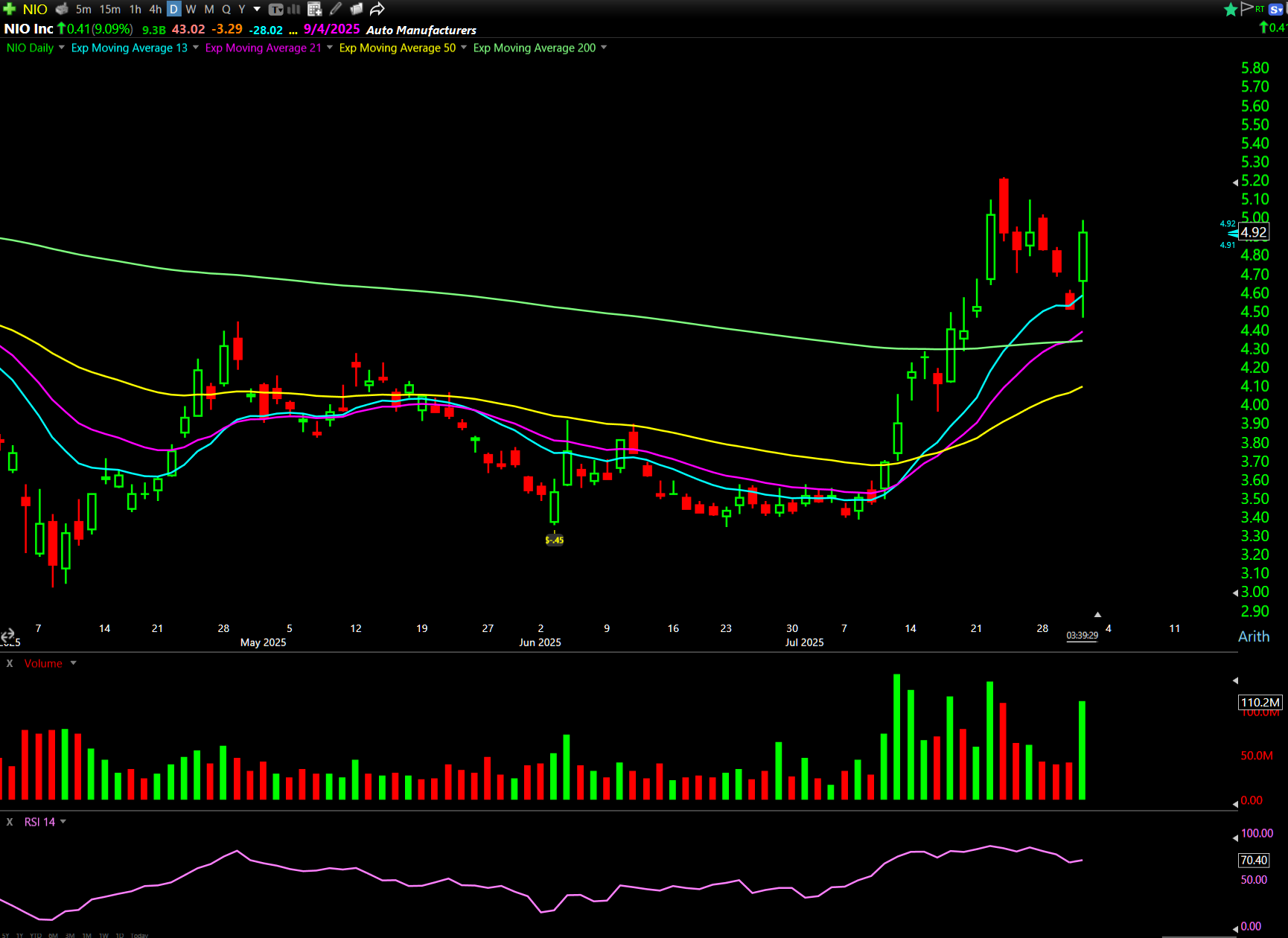The height and width of the screenshot is (938, 1288).
Task: Select the Weekly (W) timeframe
Action: pos(191,9)
